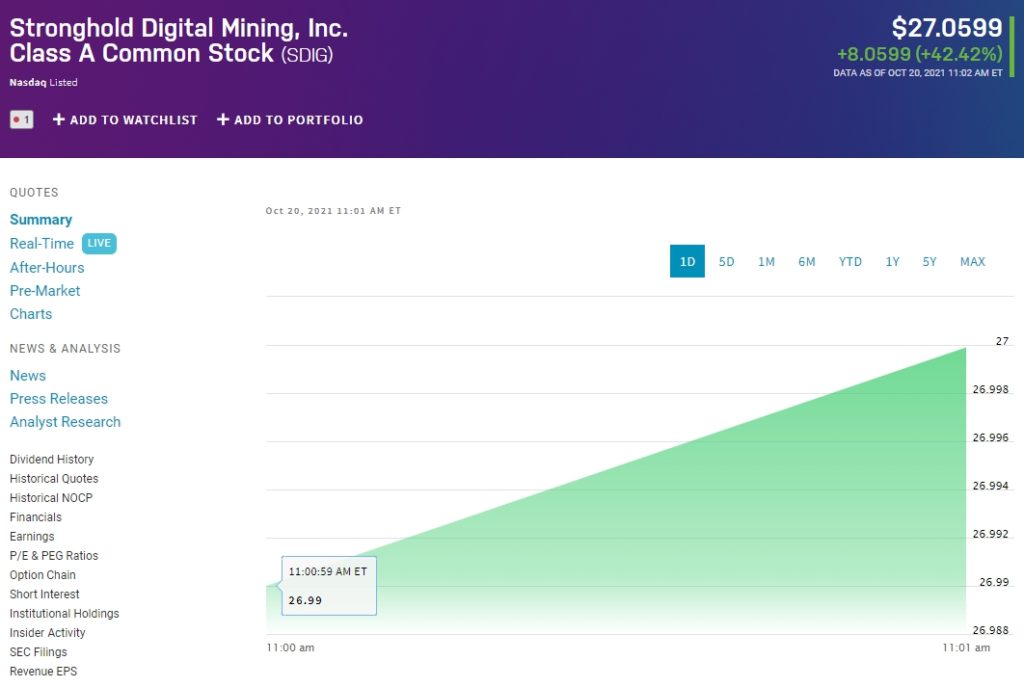Open the Short Interest page
Image resolution: width=1024 pixels, height=687 pixels.
(x=44, y=594)
